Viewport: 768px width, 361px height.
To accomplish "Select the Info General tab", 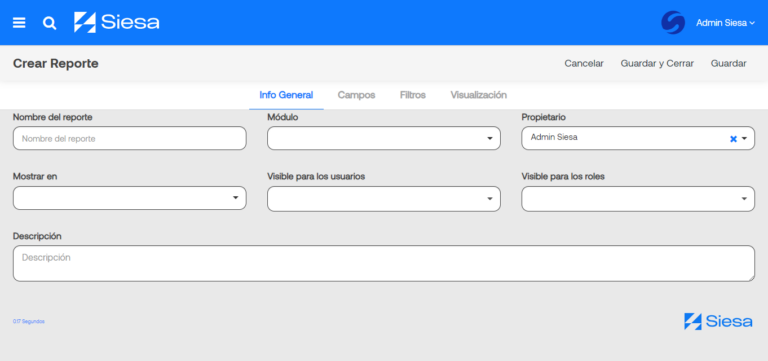I will [x=286, y=95].
